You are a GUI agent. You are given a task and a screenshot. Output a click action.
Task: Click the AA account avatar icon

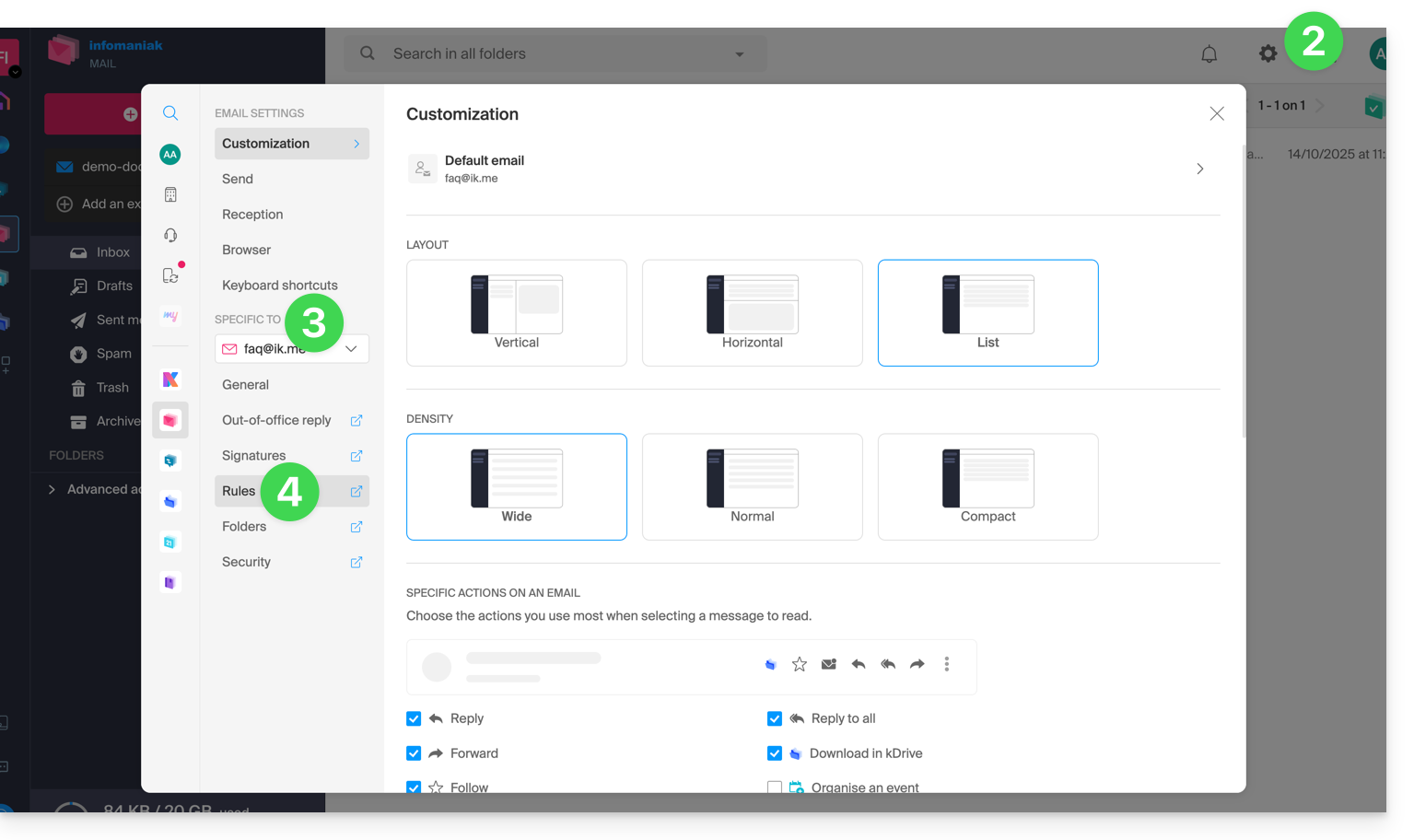[x=170, y=155]
